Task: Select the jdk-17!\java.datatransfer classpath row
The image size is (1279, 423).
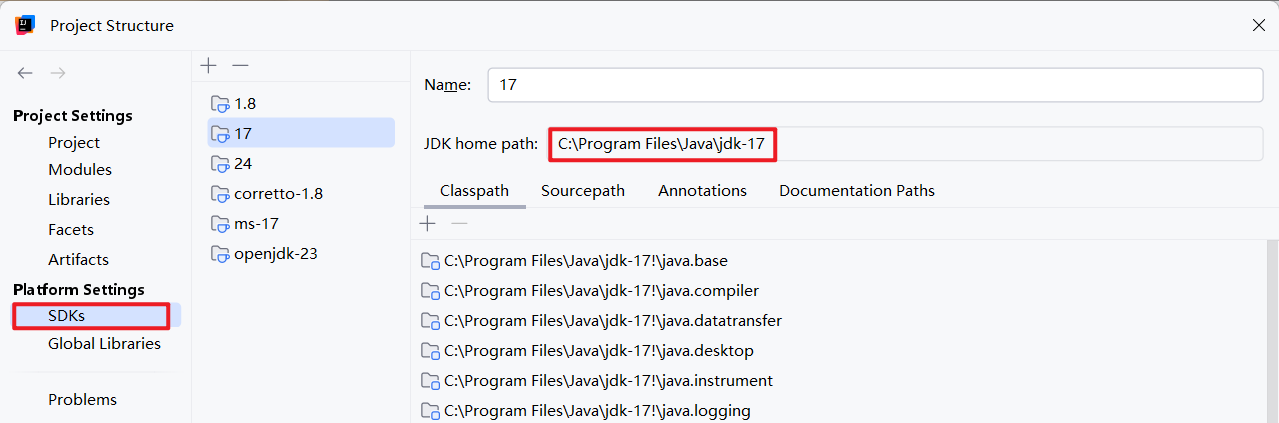Action: [x=840, y=321]
